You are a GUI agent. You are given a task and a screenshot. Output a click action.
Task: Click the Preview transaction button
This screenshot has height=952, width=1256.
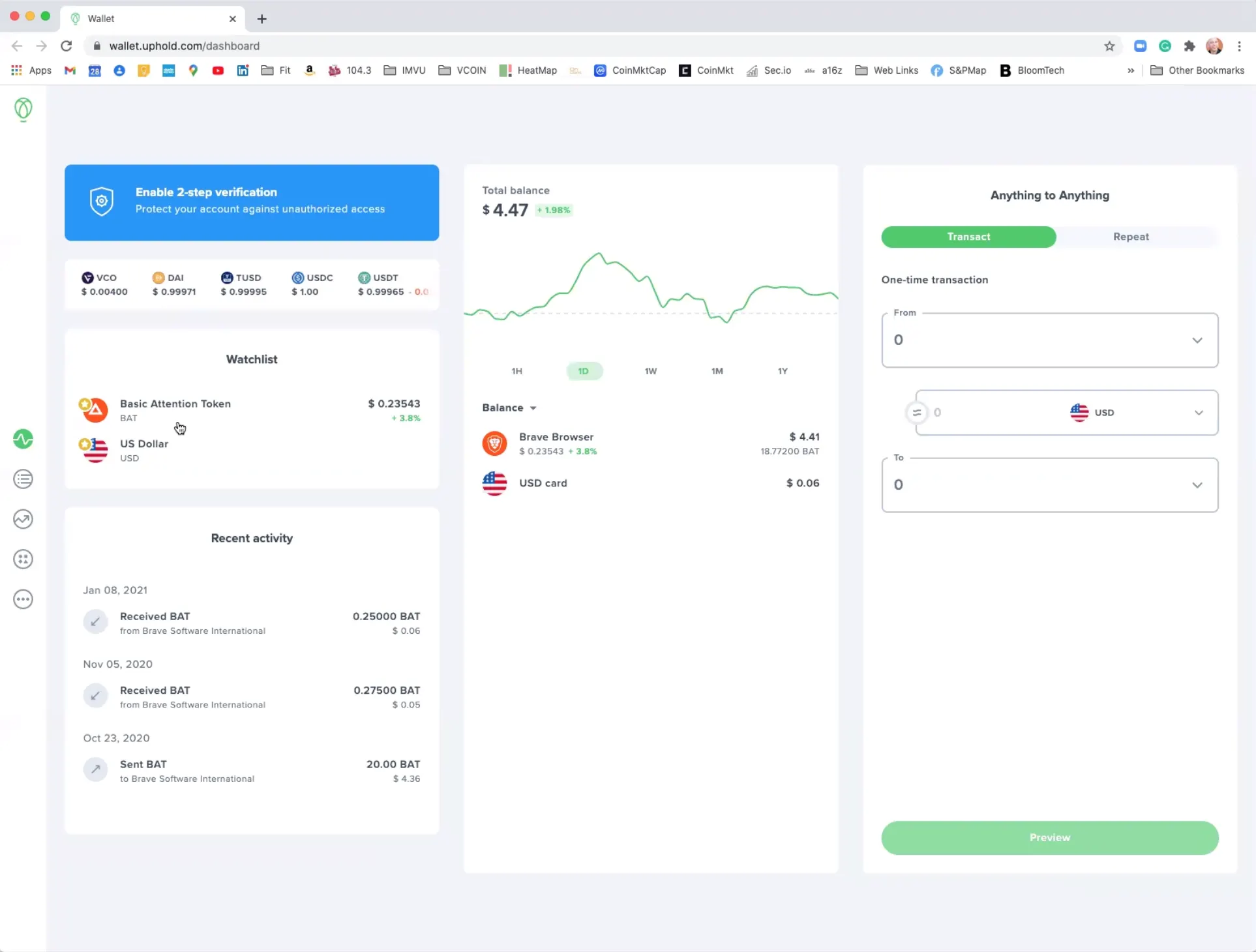(x=1049, y=837)
